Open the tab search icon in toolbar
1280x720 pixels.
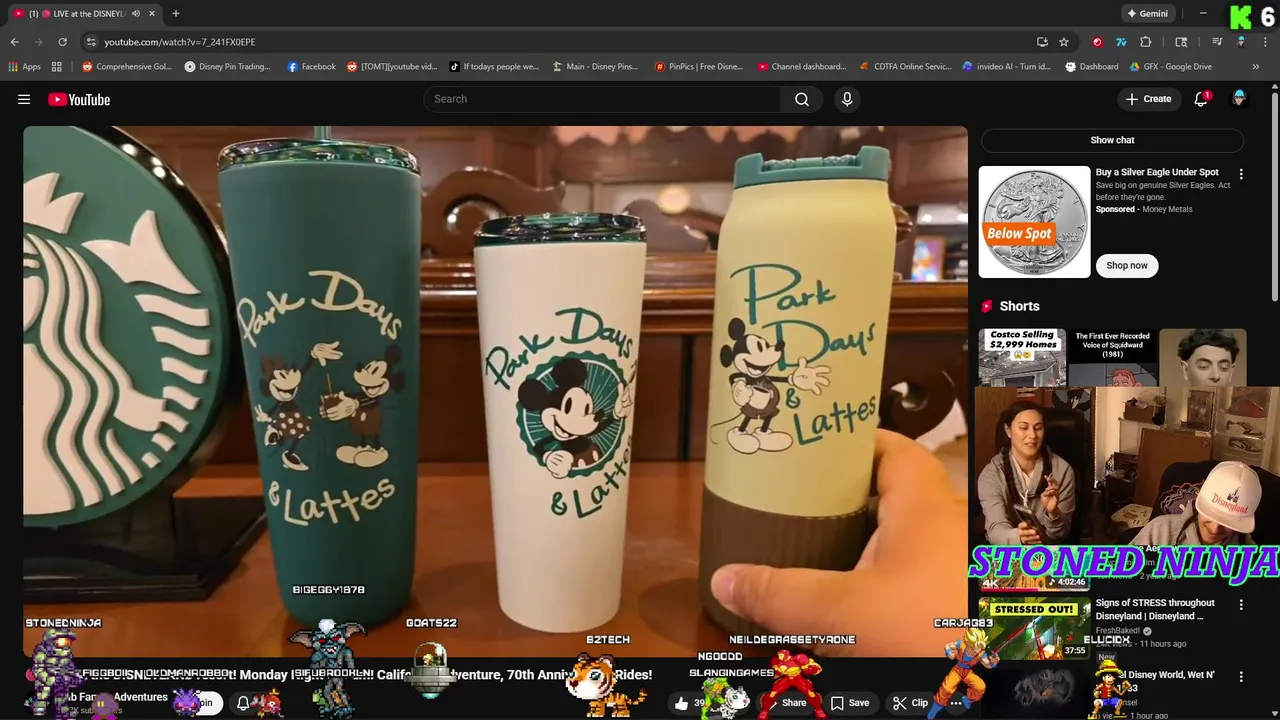[1181, 42]
